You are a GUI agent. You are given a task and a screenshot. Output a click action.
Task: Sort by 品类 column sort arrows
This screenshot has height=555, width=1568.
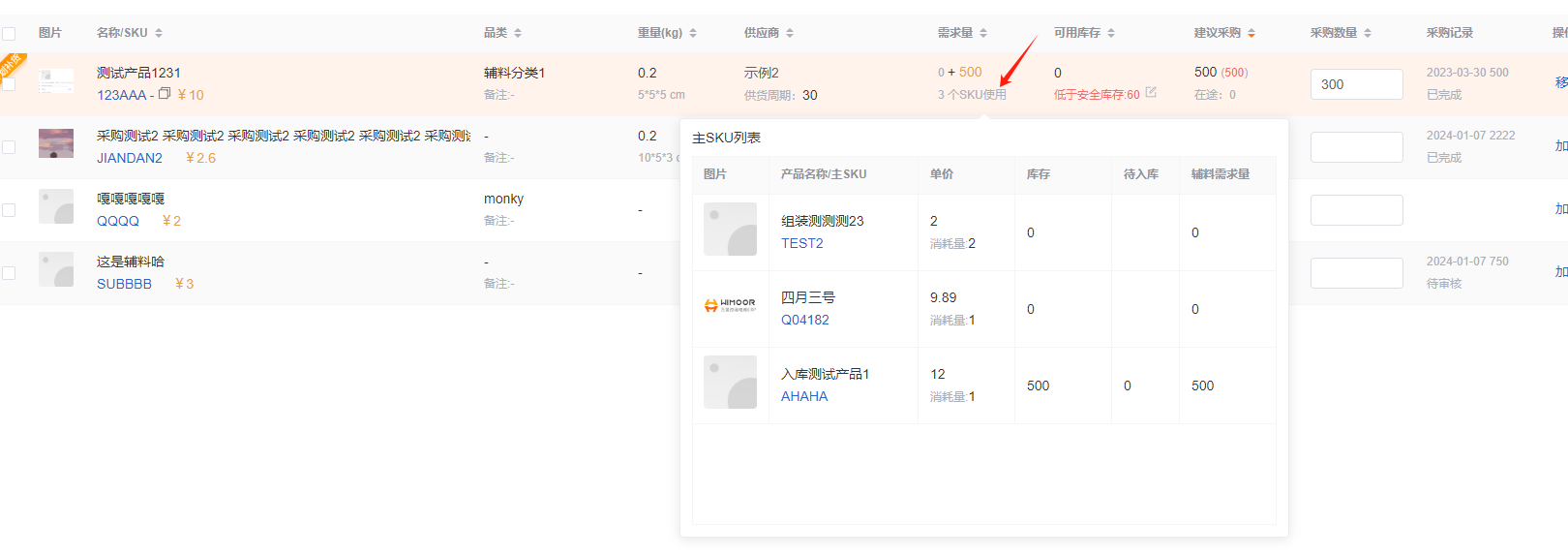pyautogui.click(x=518, y=33)
